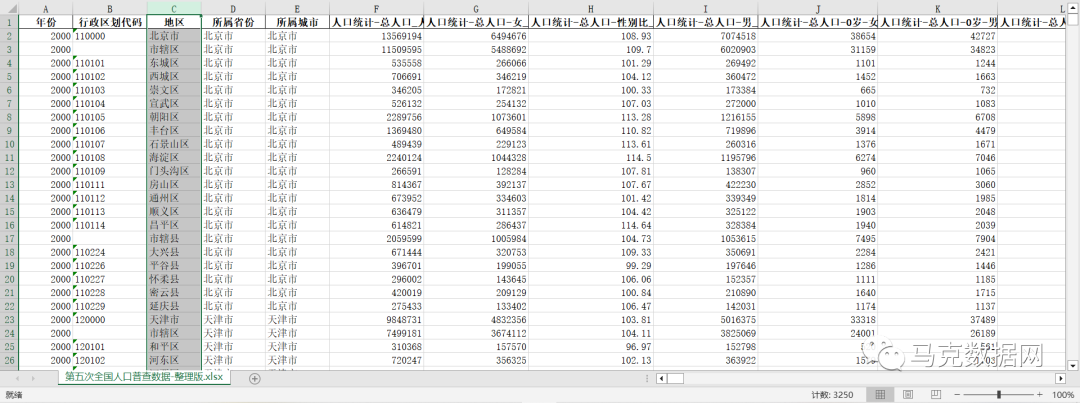Select the cell with code 120101

coord(110,347)
